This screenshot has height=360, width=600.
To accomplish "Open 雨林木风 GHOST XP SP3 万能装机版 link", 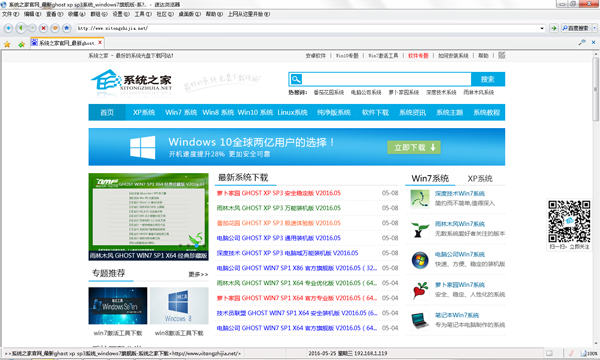I will (x=279, y=208).
